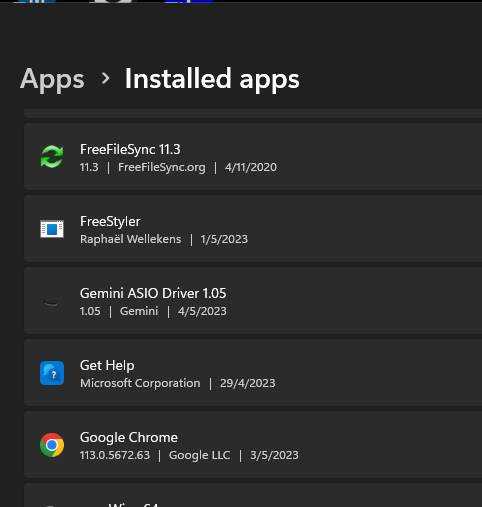
Task: Select the FreeFileSync 11.3 app name
Action: tap(130, 149)
